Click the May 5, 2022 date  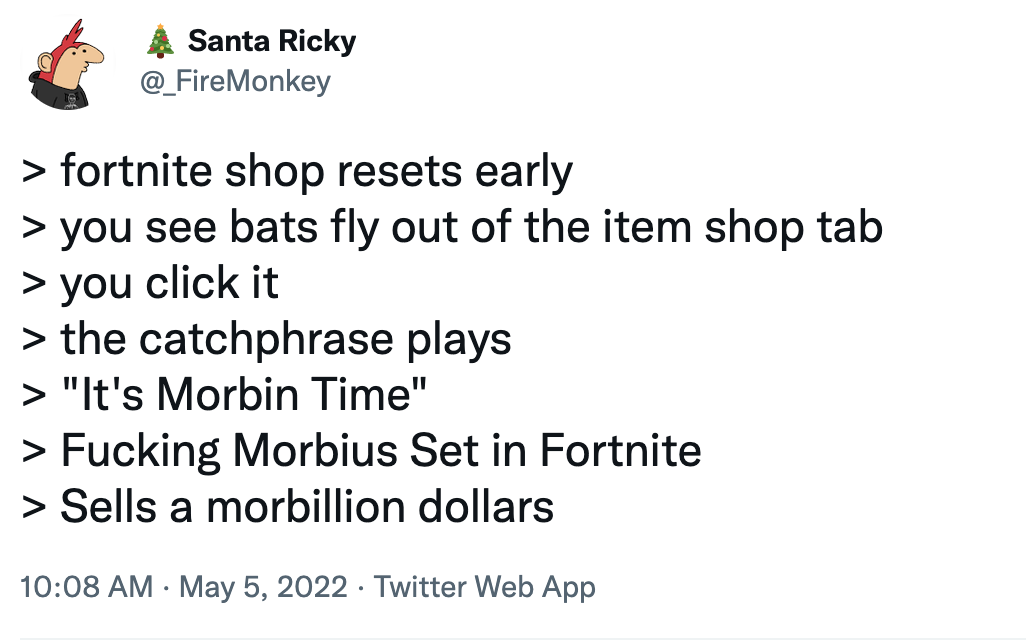point(263,587)
